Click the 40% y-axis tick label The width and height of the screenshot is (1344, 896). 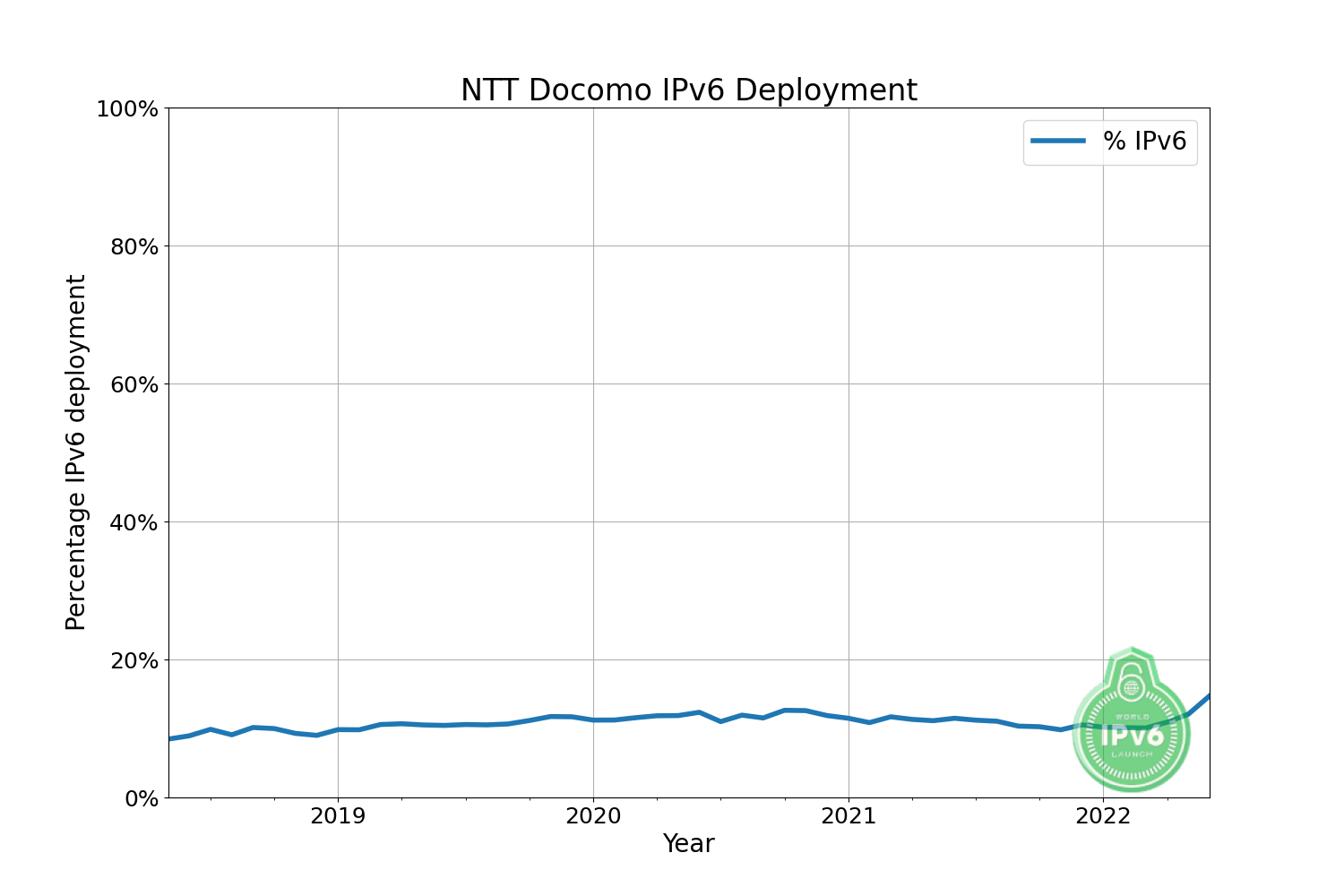pyautogui.click(x=134, y=522)
